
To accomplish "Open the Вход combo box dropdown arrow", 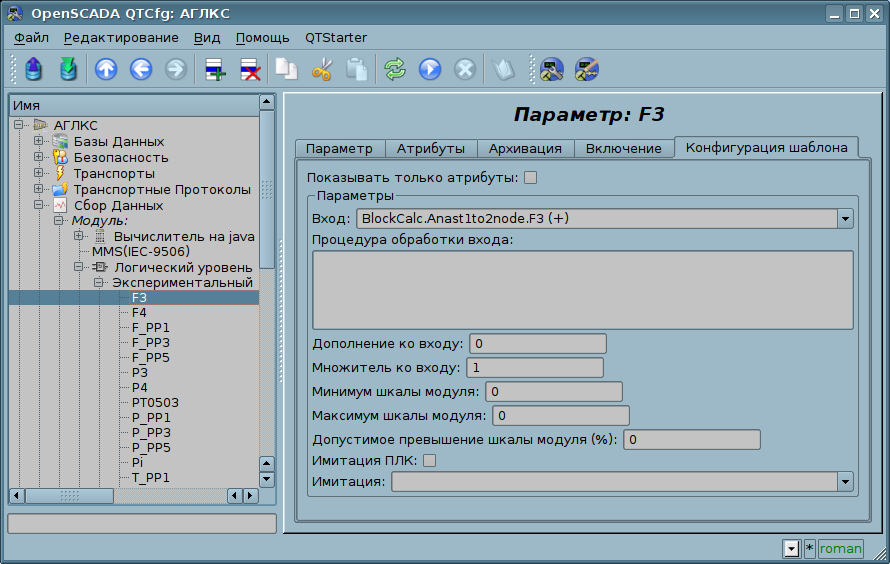I will click(845, 218).
